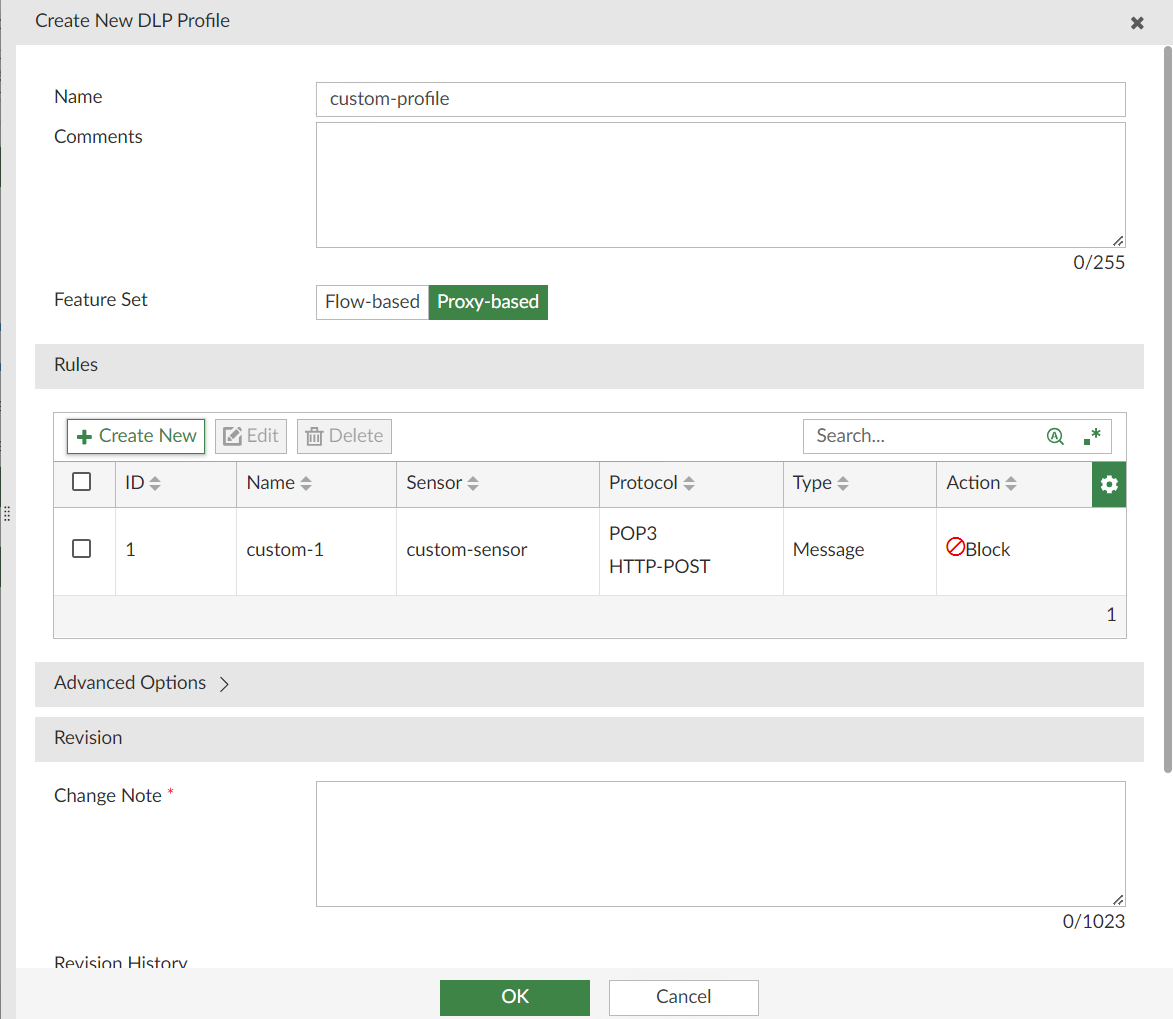Click the search magnifier icon in search box

[x=1055, y=436]
